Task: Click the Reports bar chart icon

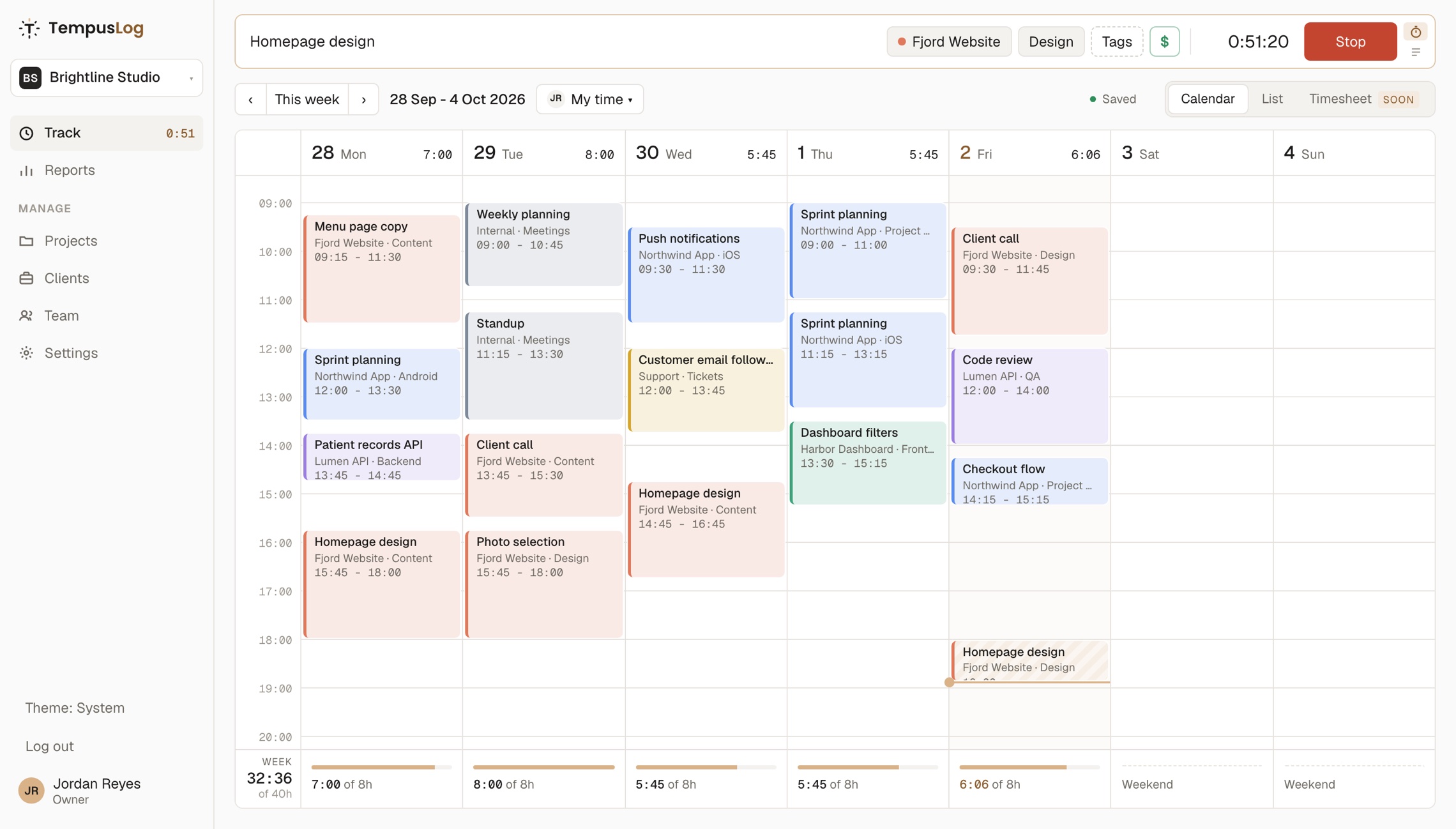Action: click(26, 171)
